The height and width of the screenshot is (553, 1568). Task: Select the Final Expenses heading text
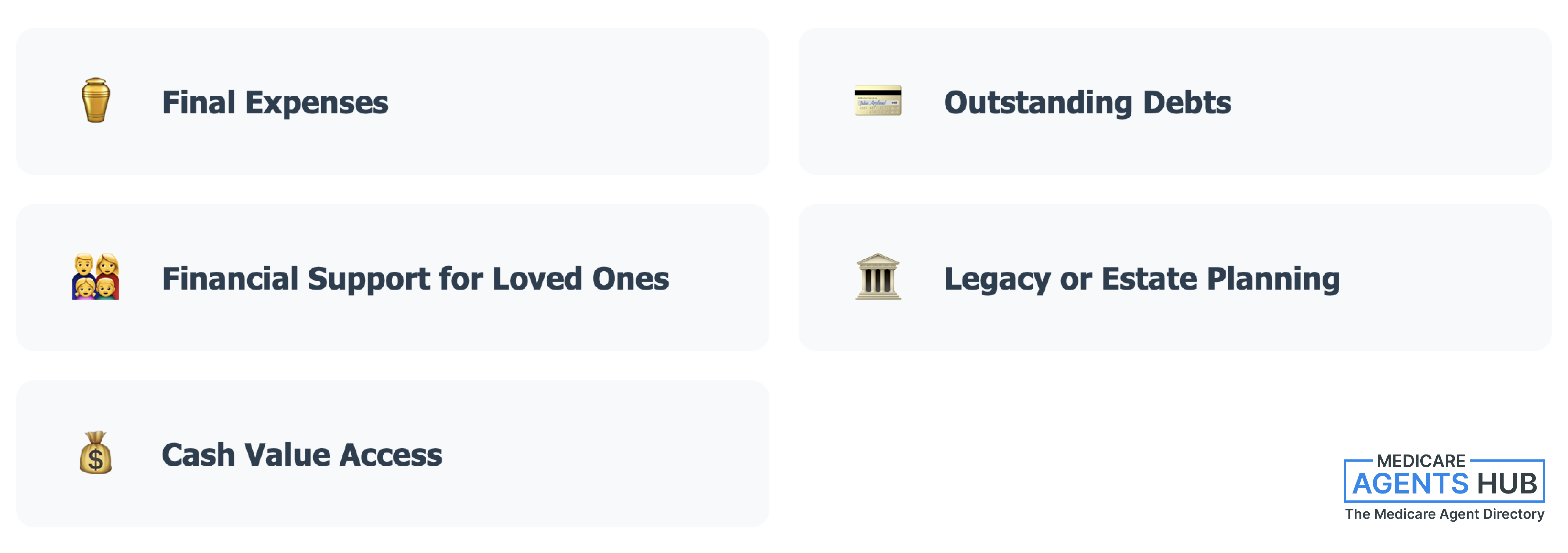(275, 102)
